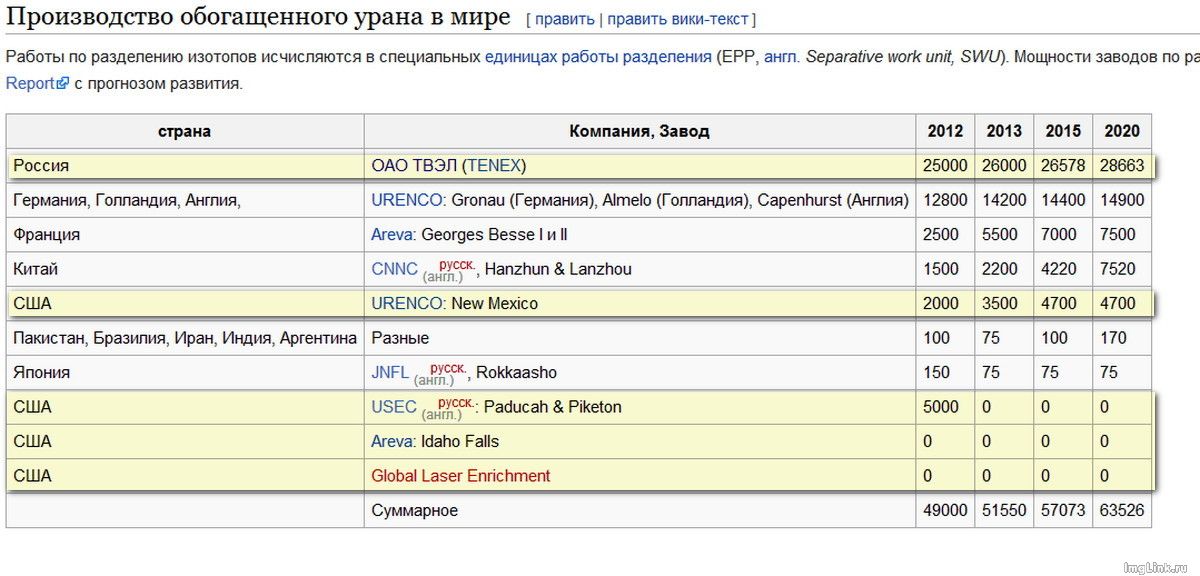Viewport: 1200px width, 576px height.
Task: Click the external link icon beside Report
Action: (x=63, y=84)
